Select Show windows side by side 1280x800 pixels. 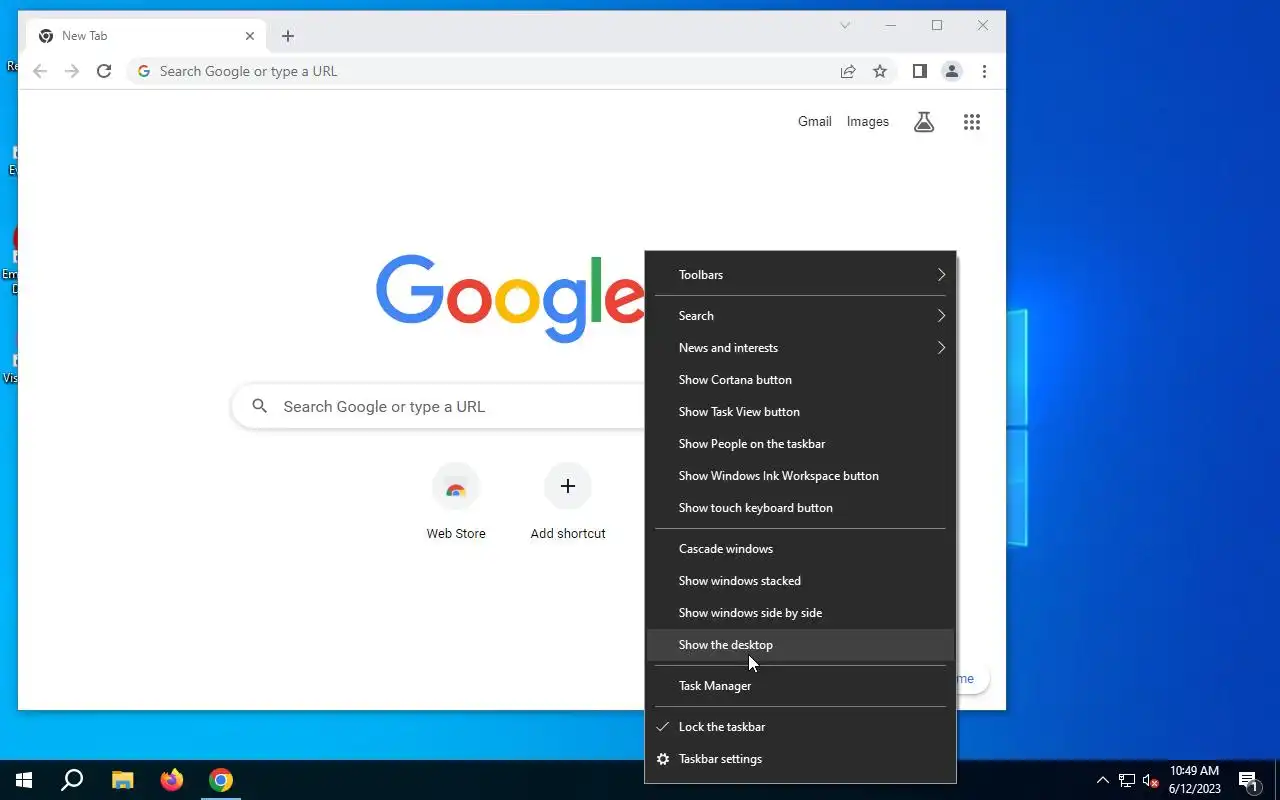[800, 613]
